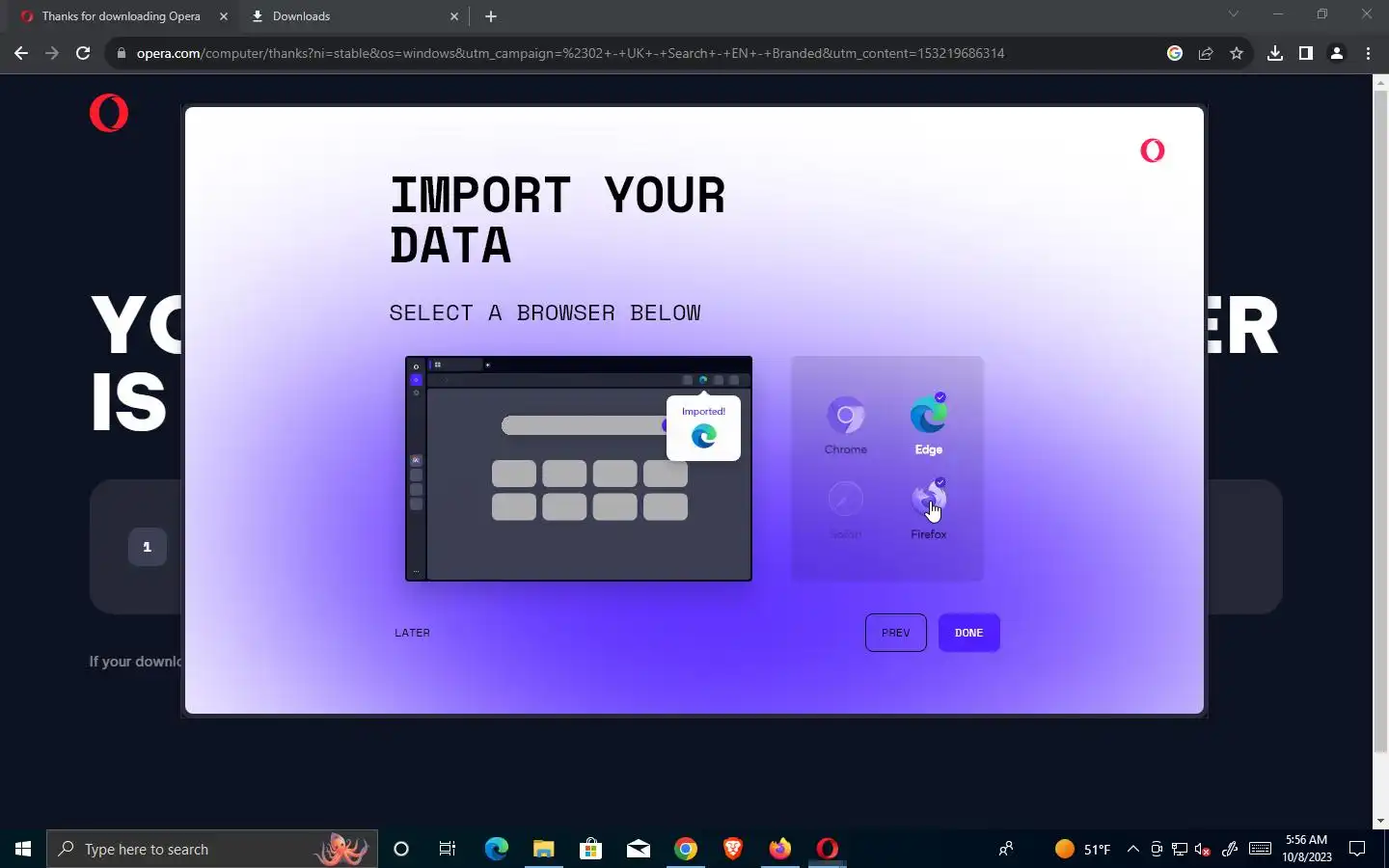This screenshot has width=1389, height=868.
Task: Open the Chrome profile menu
Action: 1337,53
